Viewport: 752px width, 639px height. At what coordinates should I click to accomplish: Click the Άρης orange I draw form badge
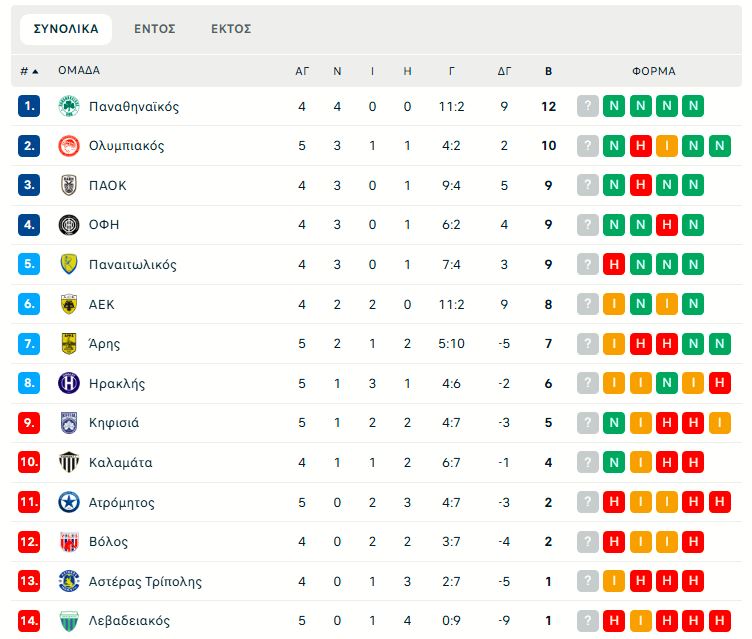point(614,343)
